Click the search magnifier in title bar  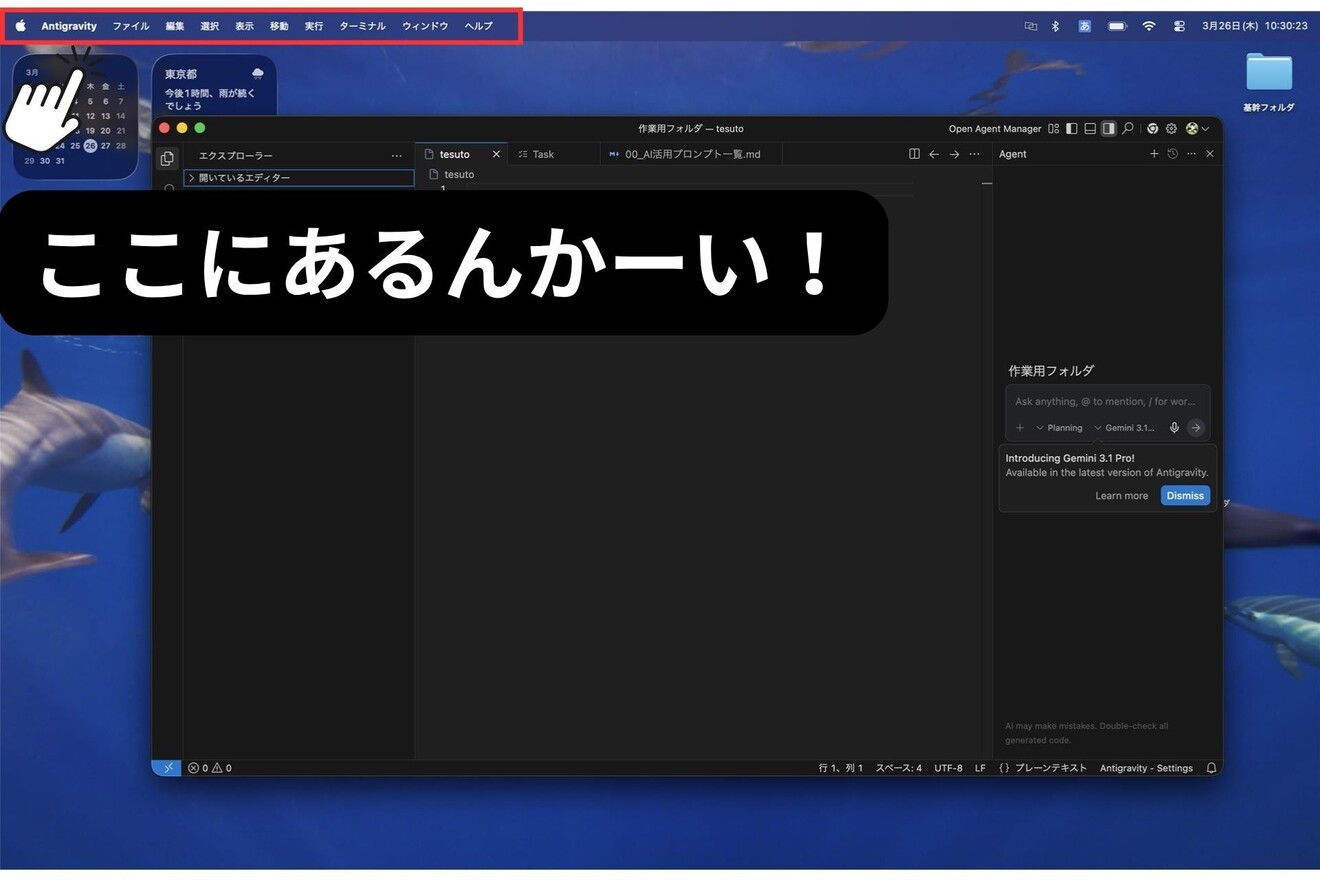pyautogui.click(x=1128, y=129)
